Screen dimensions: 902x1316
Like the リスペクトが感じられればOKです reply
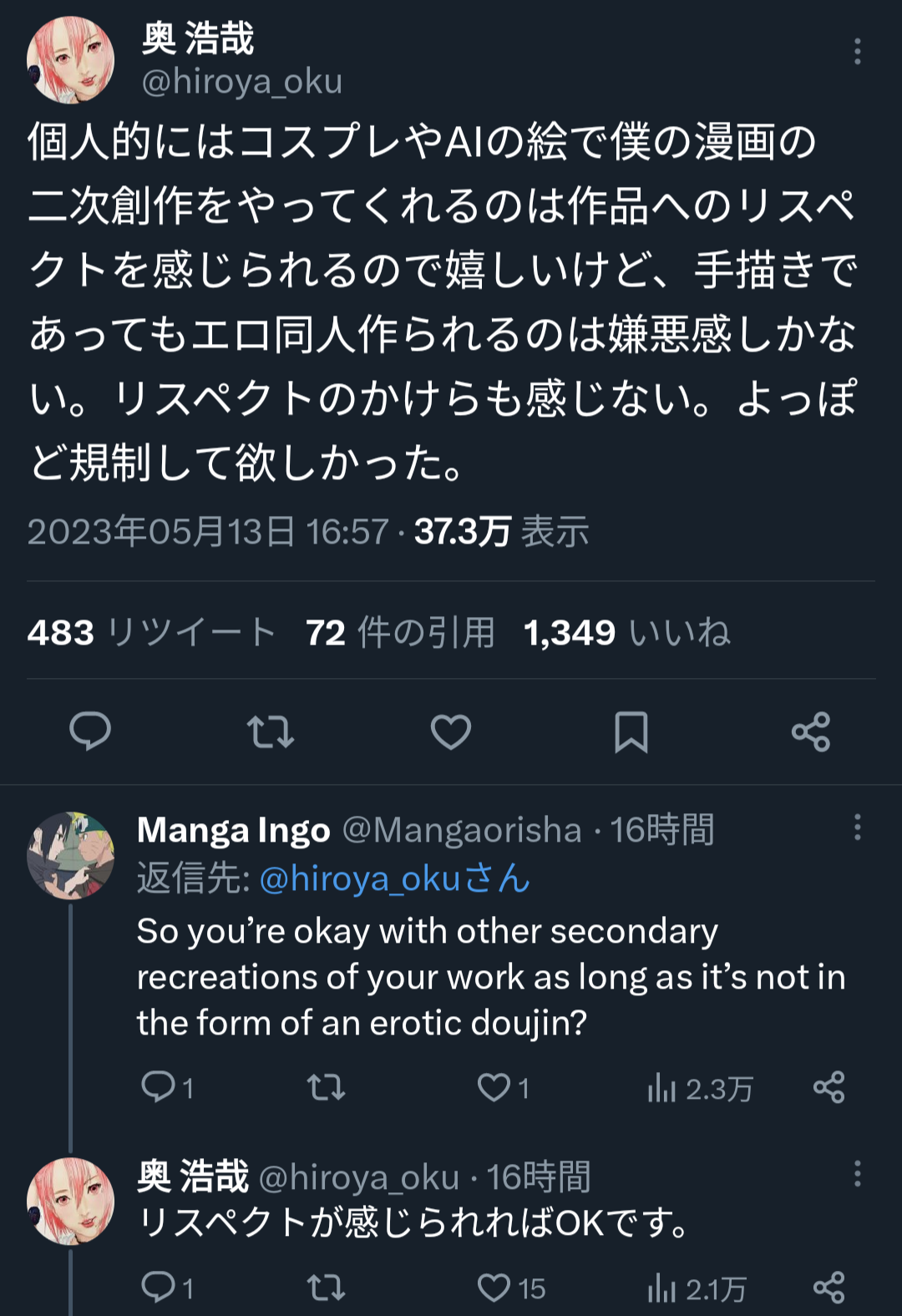point(494,1288)
